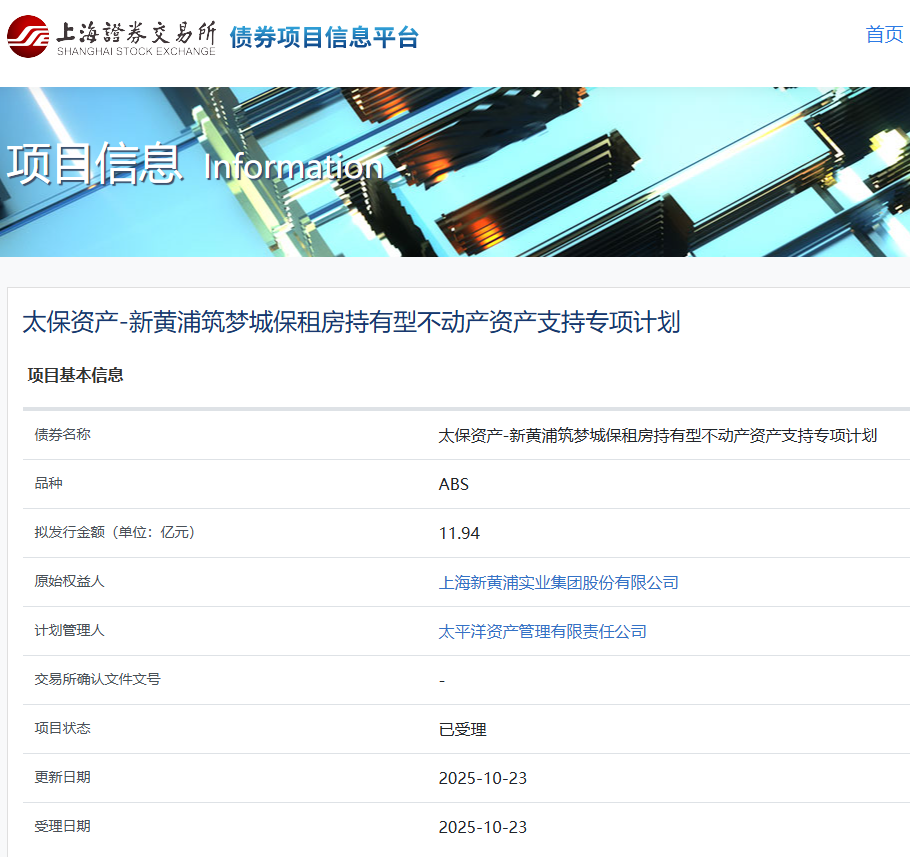This screenshot has width=910, height=857.
Task: Click the 受理日期 row label
Action: click(x=62, y=826)
